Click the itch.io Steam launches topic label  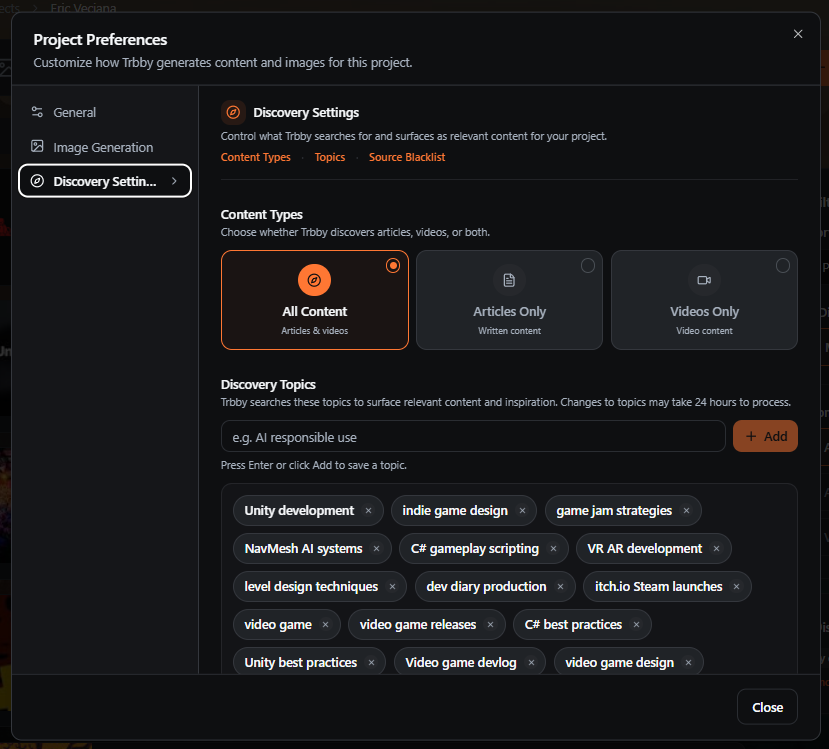click(x=658, y=587)
